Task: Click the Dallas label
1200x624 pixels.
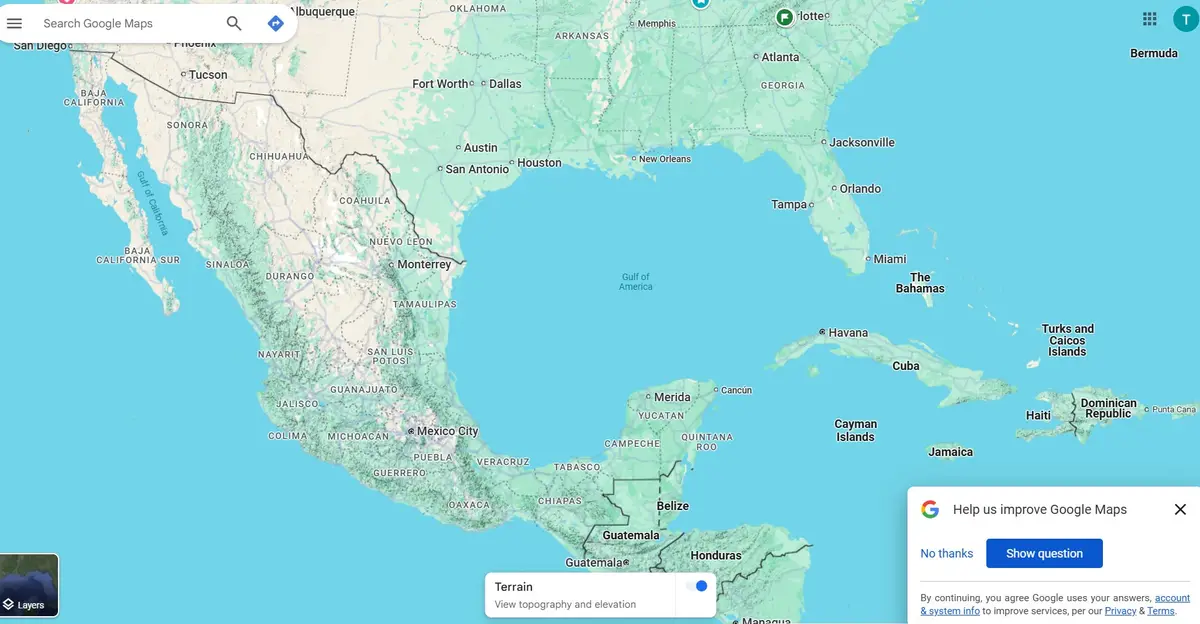Action: (505, 83)
